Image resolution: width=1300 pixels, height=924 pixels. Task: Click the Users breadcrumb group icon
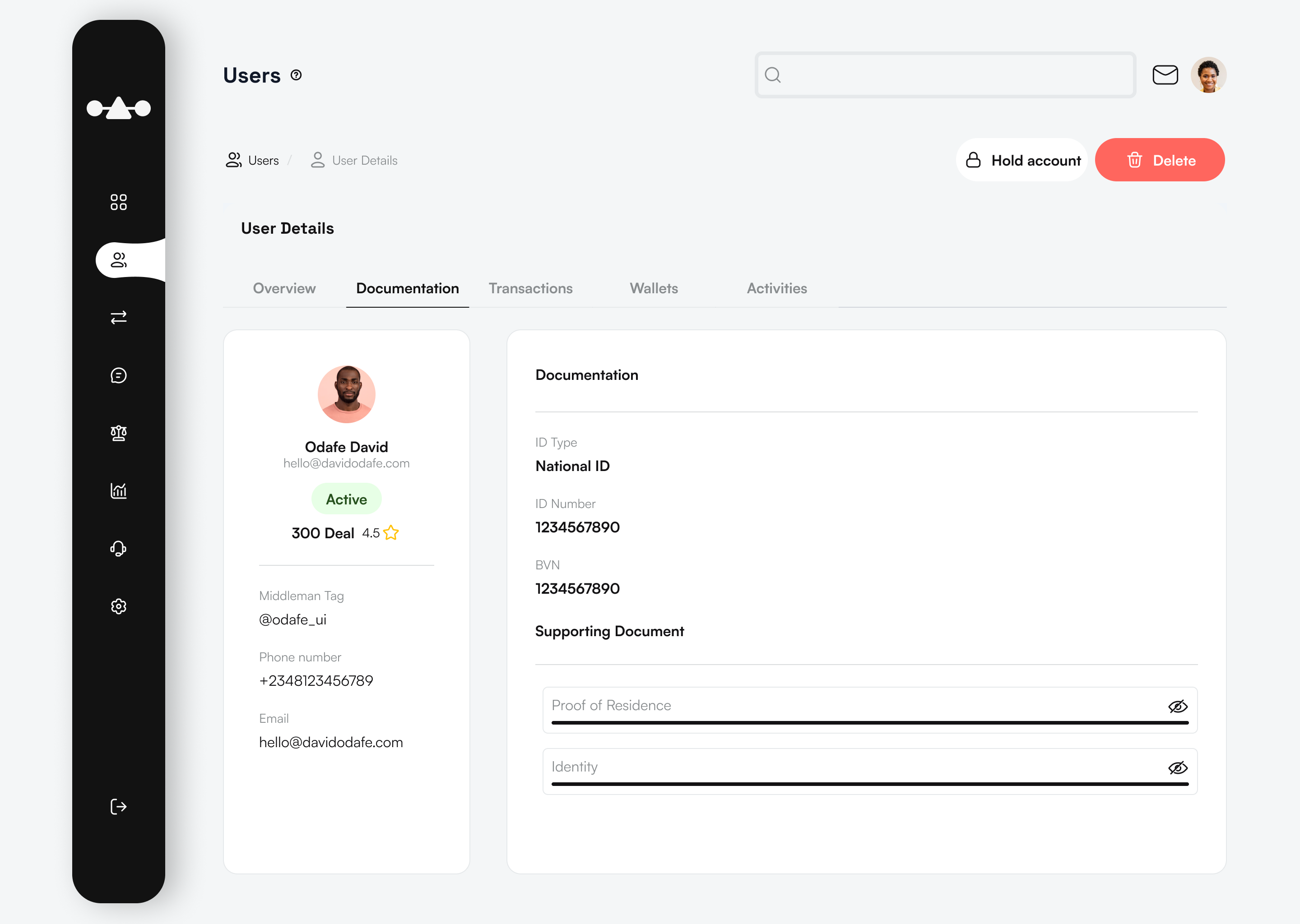coord(233,161)
